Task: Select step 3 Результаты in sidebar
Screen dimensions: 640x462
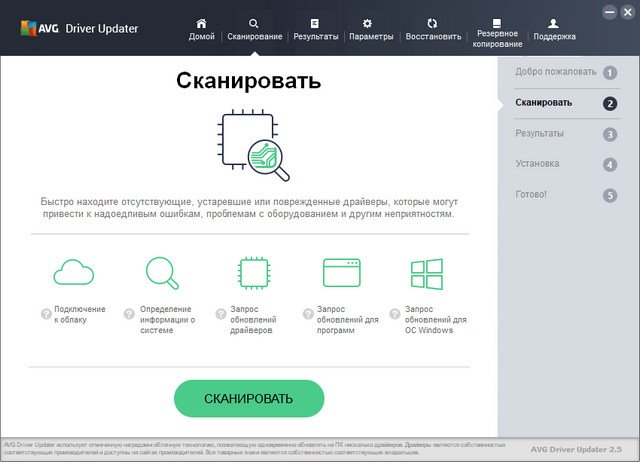Action: click(x=565, y=133)
